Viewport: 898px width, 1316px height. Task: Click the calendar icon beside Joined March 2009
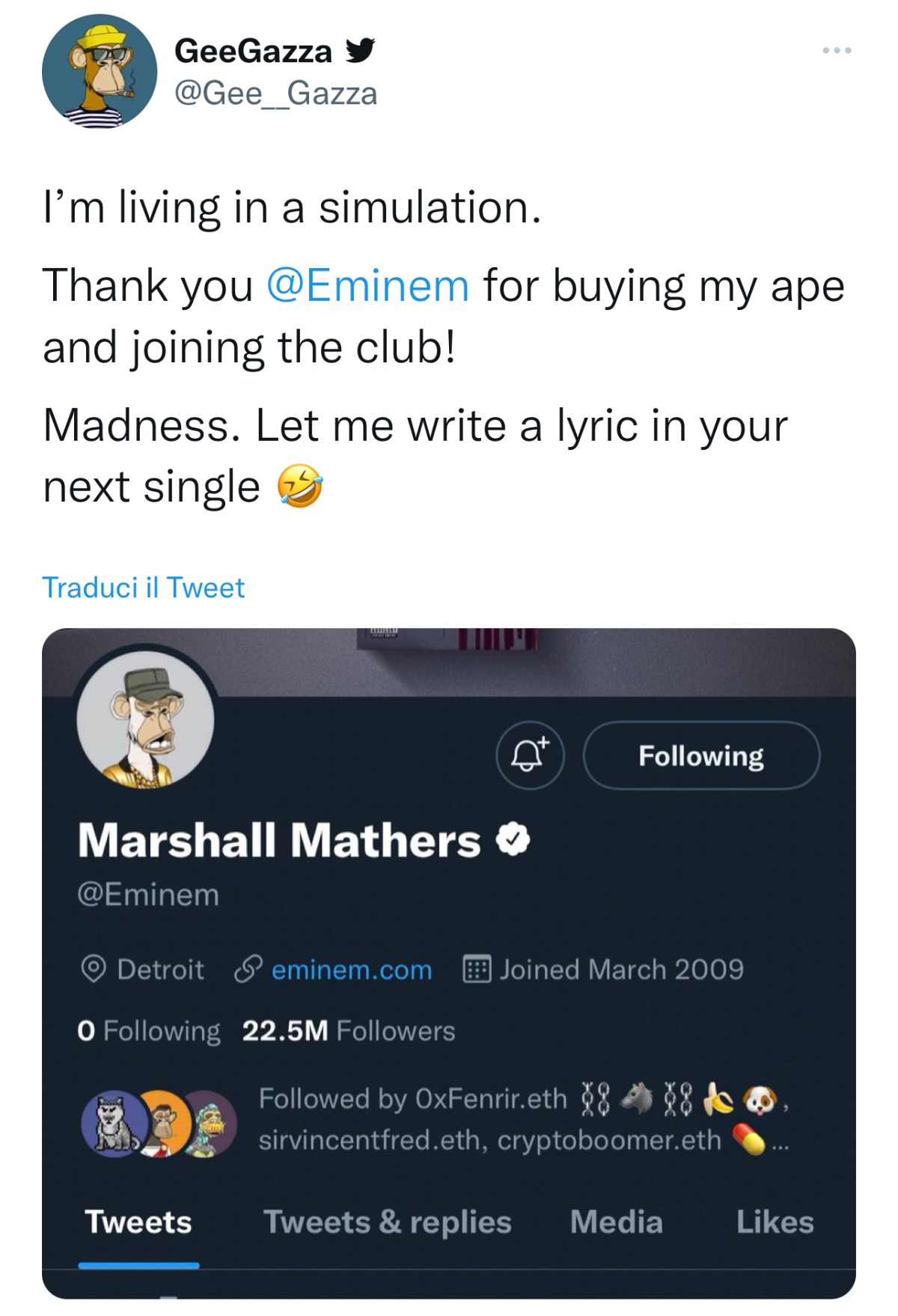[477, 969]
